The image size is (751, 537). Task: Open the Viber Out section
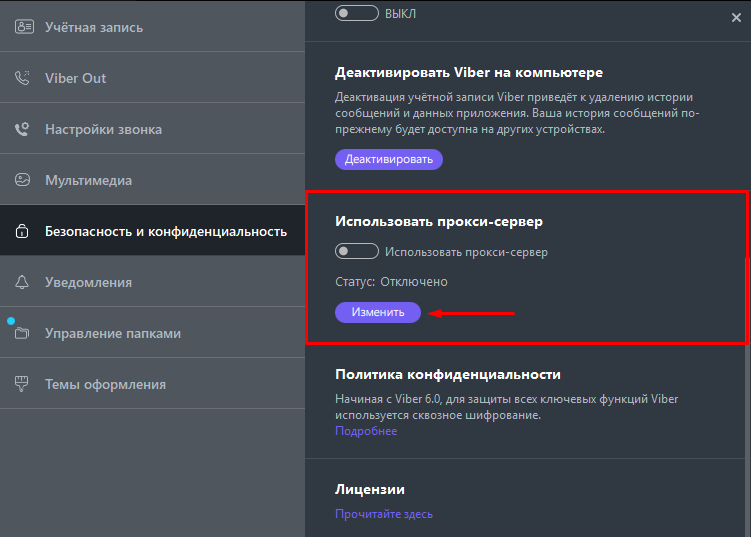pyautogui.click(x=152, y=78)
